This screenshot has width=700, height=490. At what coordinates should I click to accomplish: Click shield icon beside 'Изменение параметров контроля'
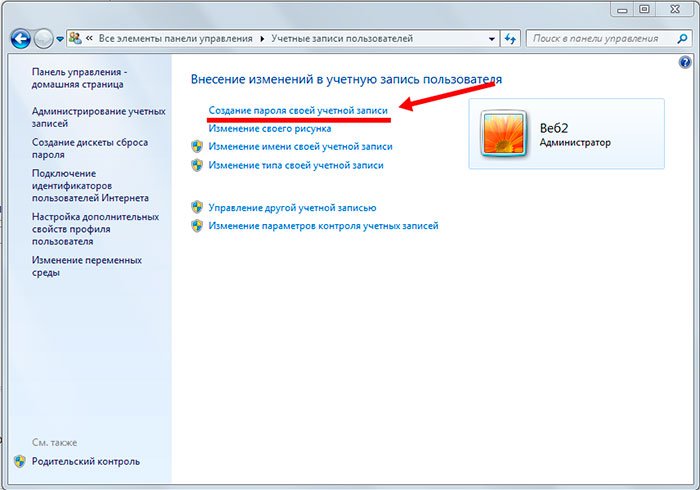[x=197, y=226]
